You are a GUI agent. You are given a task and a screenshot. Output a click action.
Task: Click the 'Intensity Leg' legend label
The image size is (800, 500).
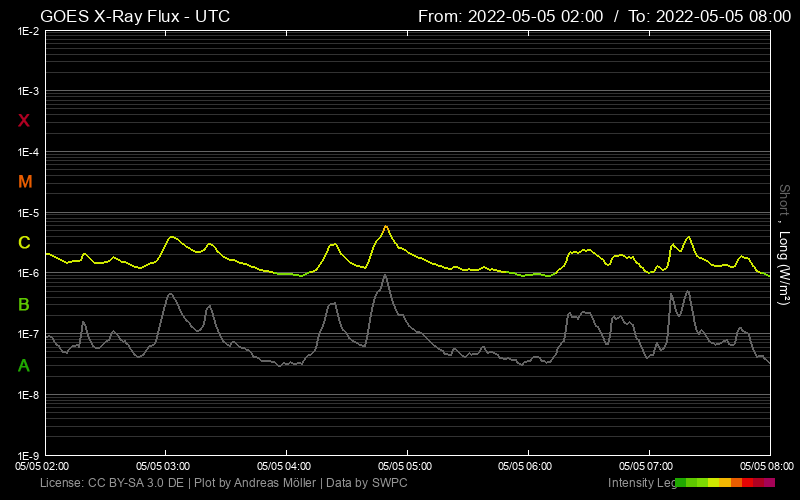click(x=641, y=483)
